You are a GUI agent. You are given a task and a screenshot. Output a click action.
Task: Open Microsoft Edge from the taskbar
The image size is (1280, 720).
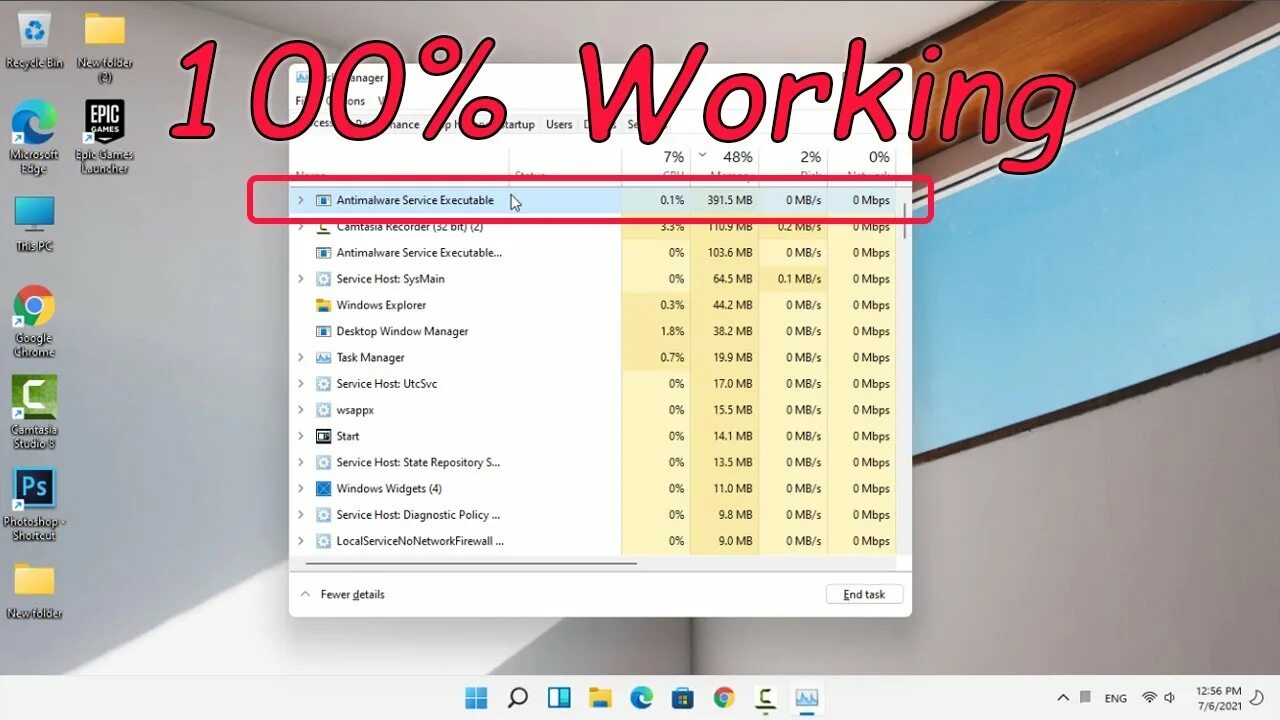click(x=641, y=697)
